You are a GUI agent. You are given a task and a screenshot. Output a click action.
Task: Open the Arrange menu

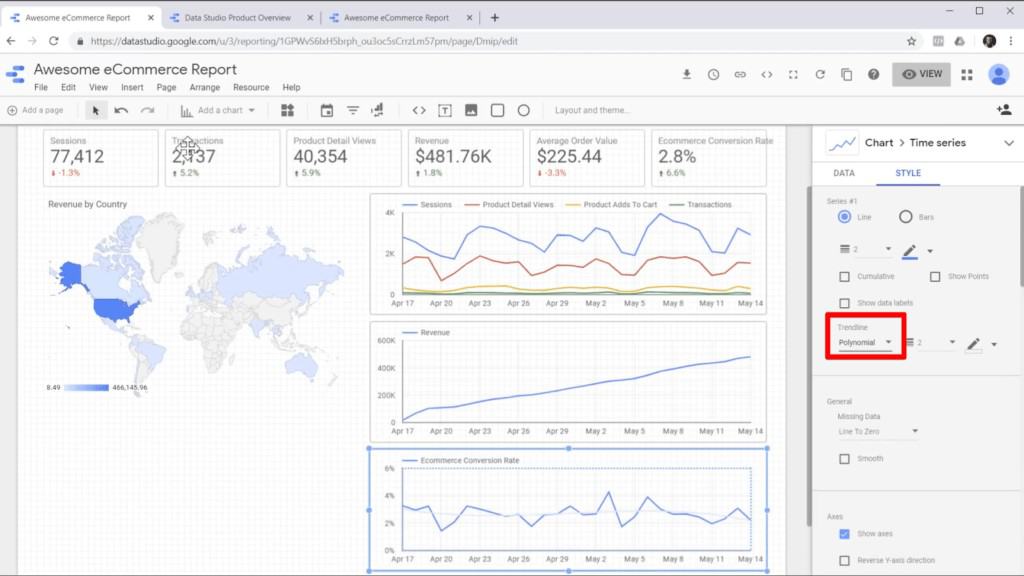point(204,88)
